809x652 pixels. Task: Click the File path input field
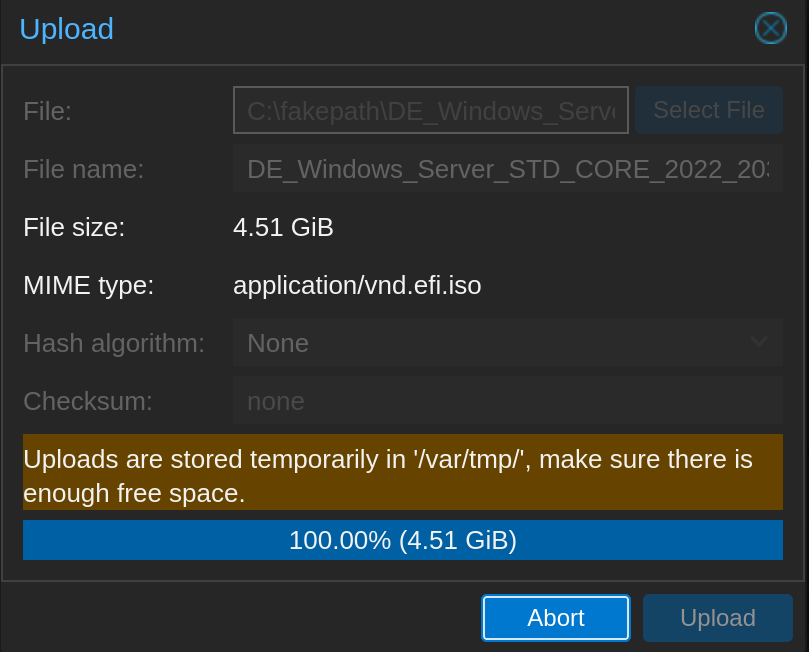tap(431, 110)
